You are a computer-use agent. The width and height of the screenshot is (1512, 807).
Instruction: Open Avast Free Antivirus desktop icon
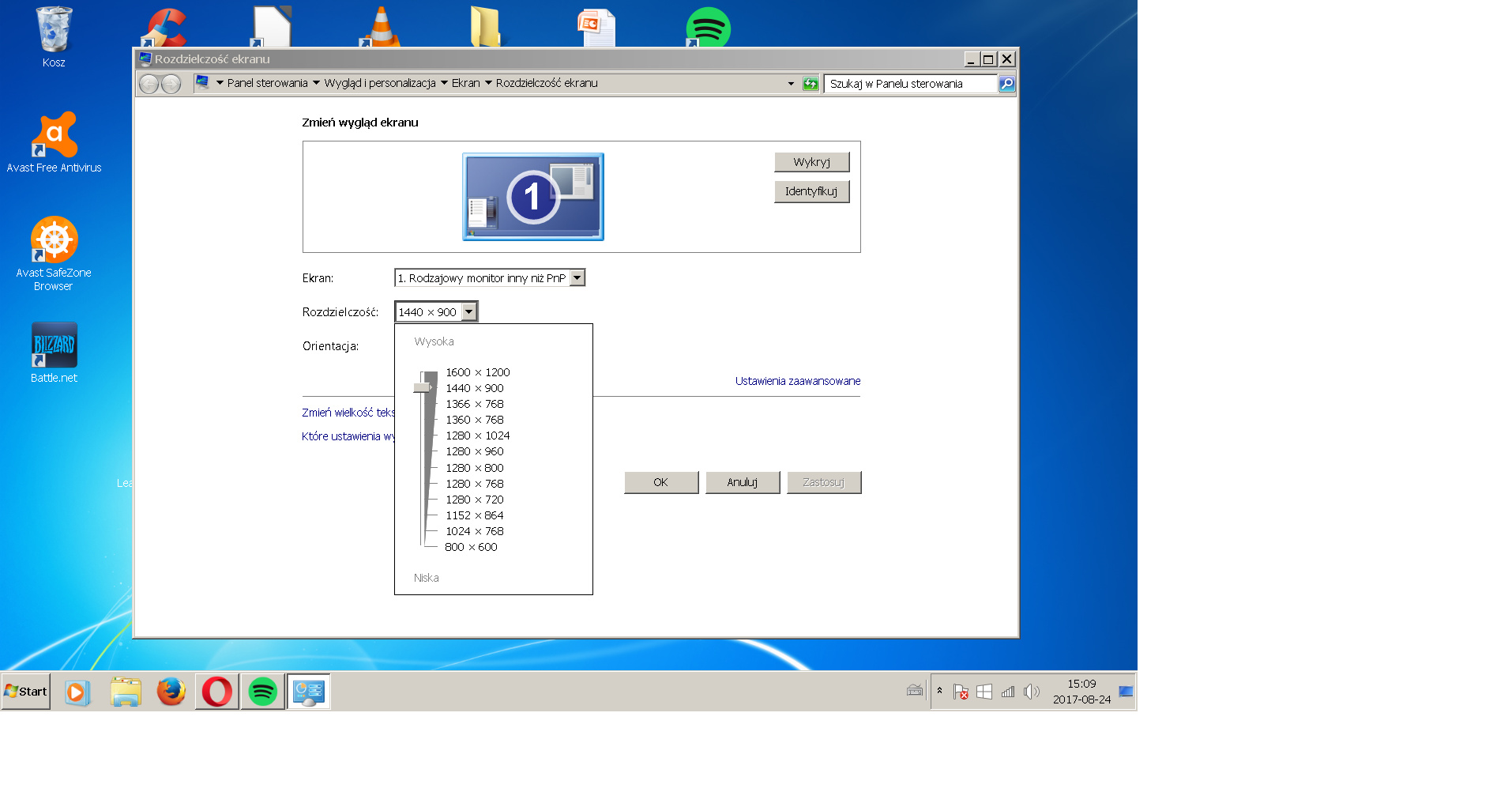click(x=54, y=142)
